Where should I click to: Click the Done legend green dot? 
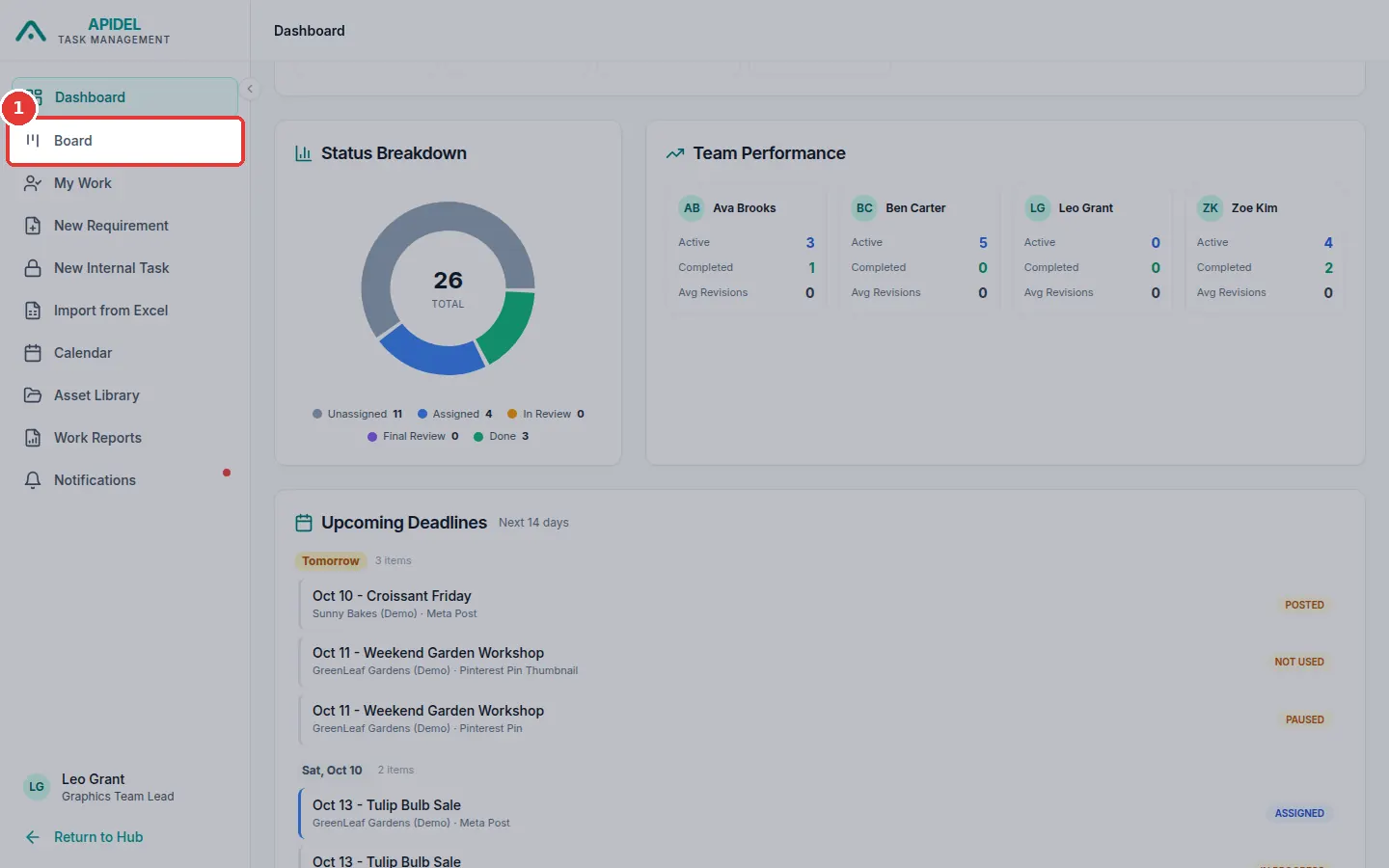pos(478,436)
